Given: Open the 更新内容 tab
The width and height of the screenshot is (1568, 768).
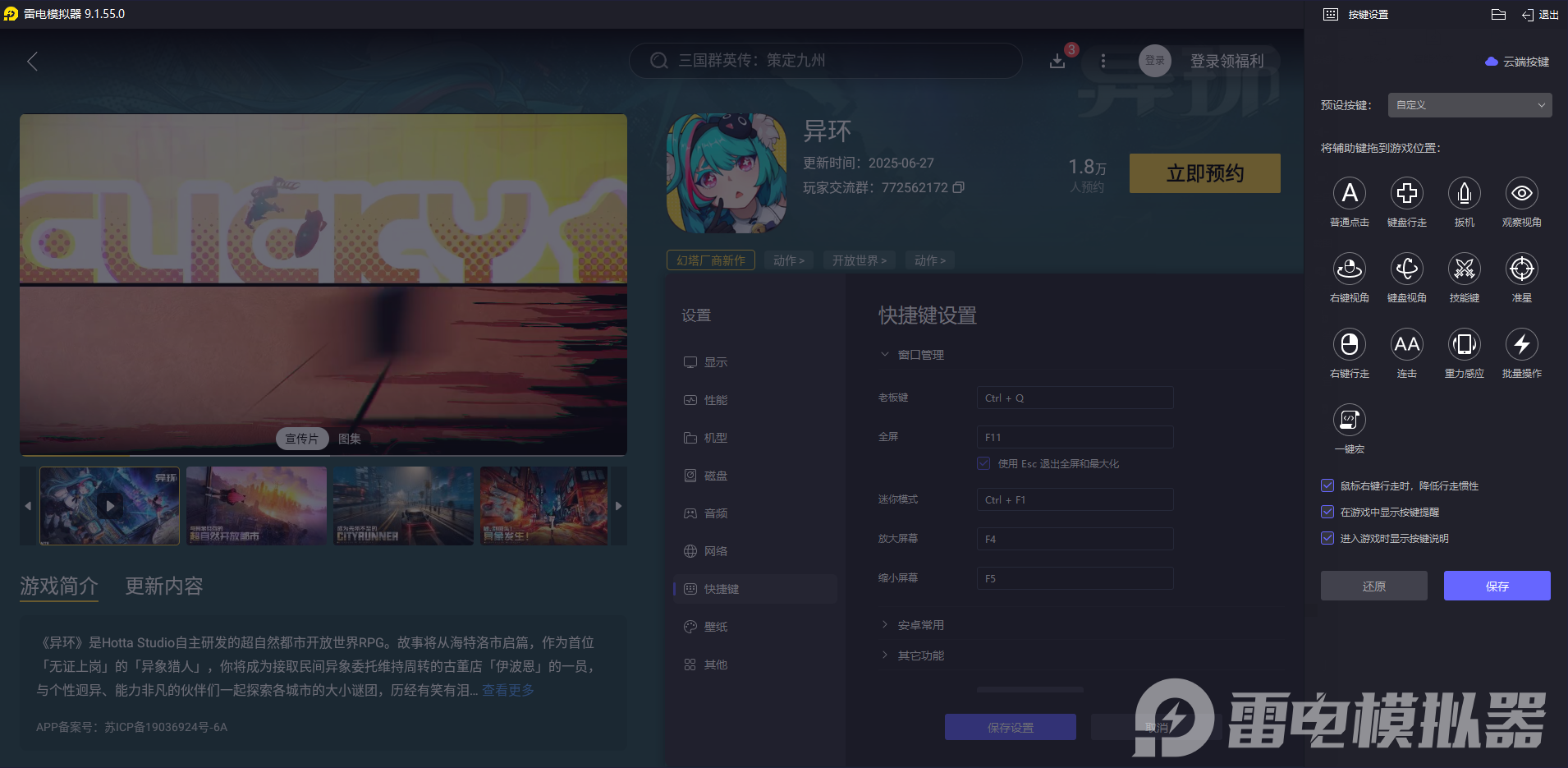Looking at the screenshot, I should click(x=163, y=586).
